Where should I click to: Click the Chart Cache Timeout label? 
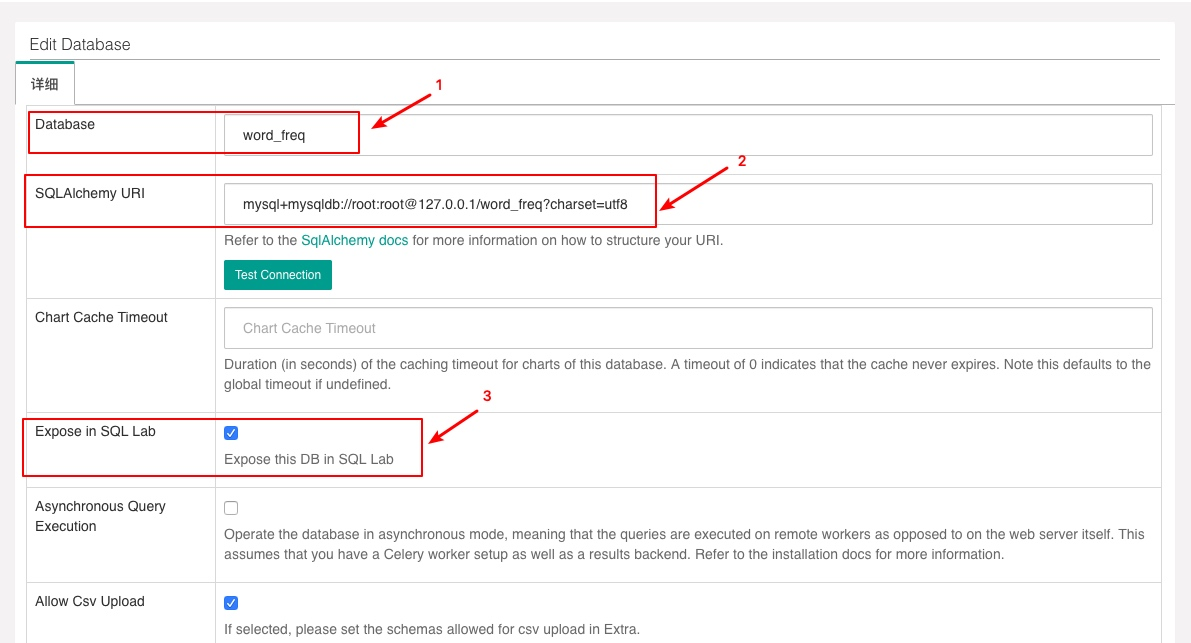pyautogui.click(x=101, y=317)
